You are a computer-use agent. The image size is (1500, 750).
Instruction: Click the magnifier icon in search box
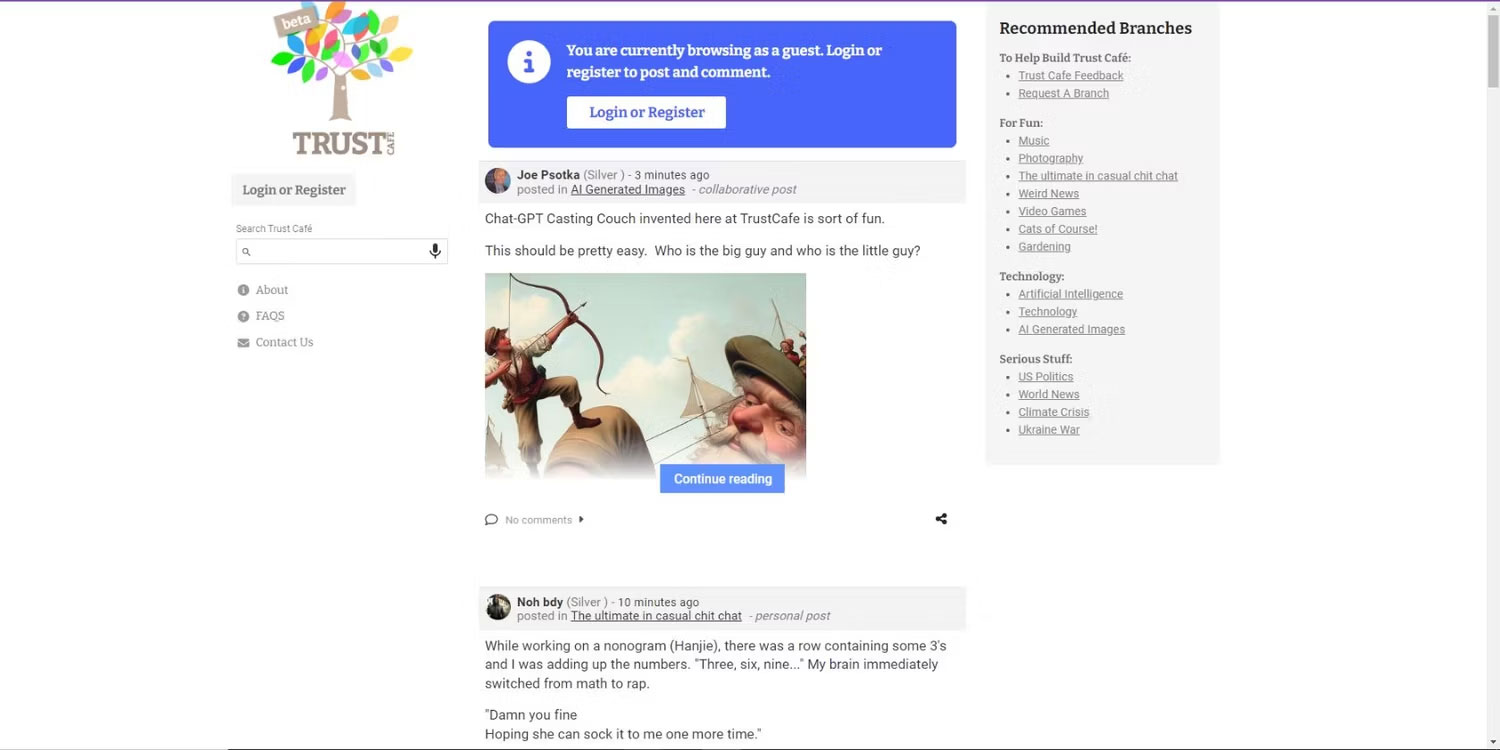tap(246, 252)
